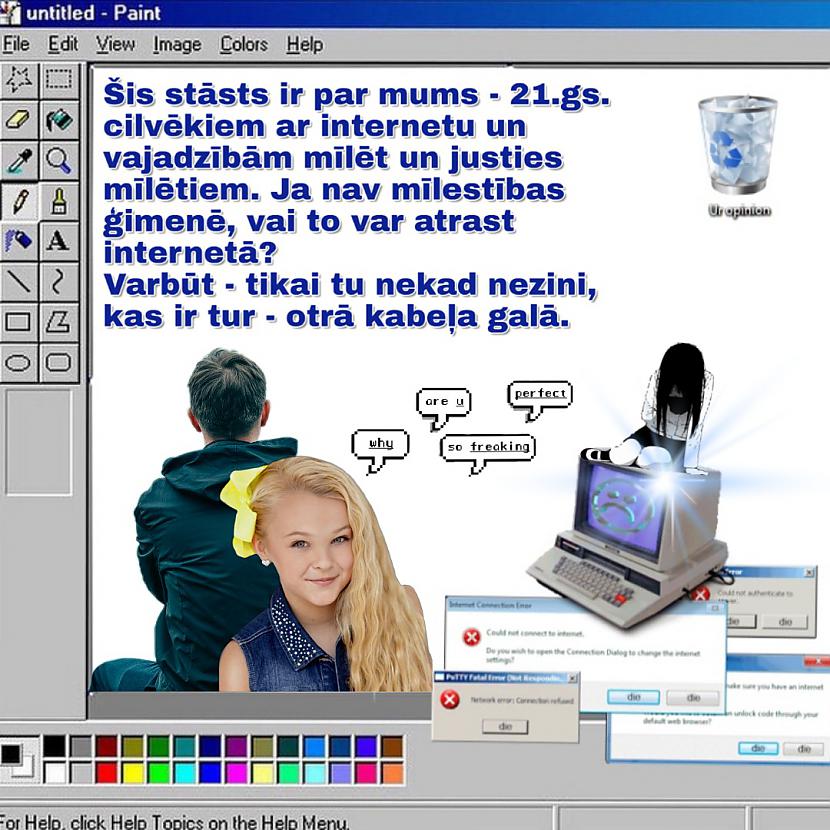Pick the orange color swatch
This screenshot has height=830, width=830.
(x=392, y=773)
